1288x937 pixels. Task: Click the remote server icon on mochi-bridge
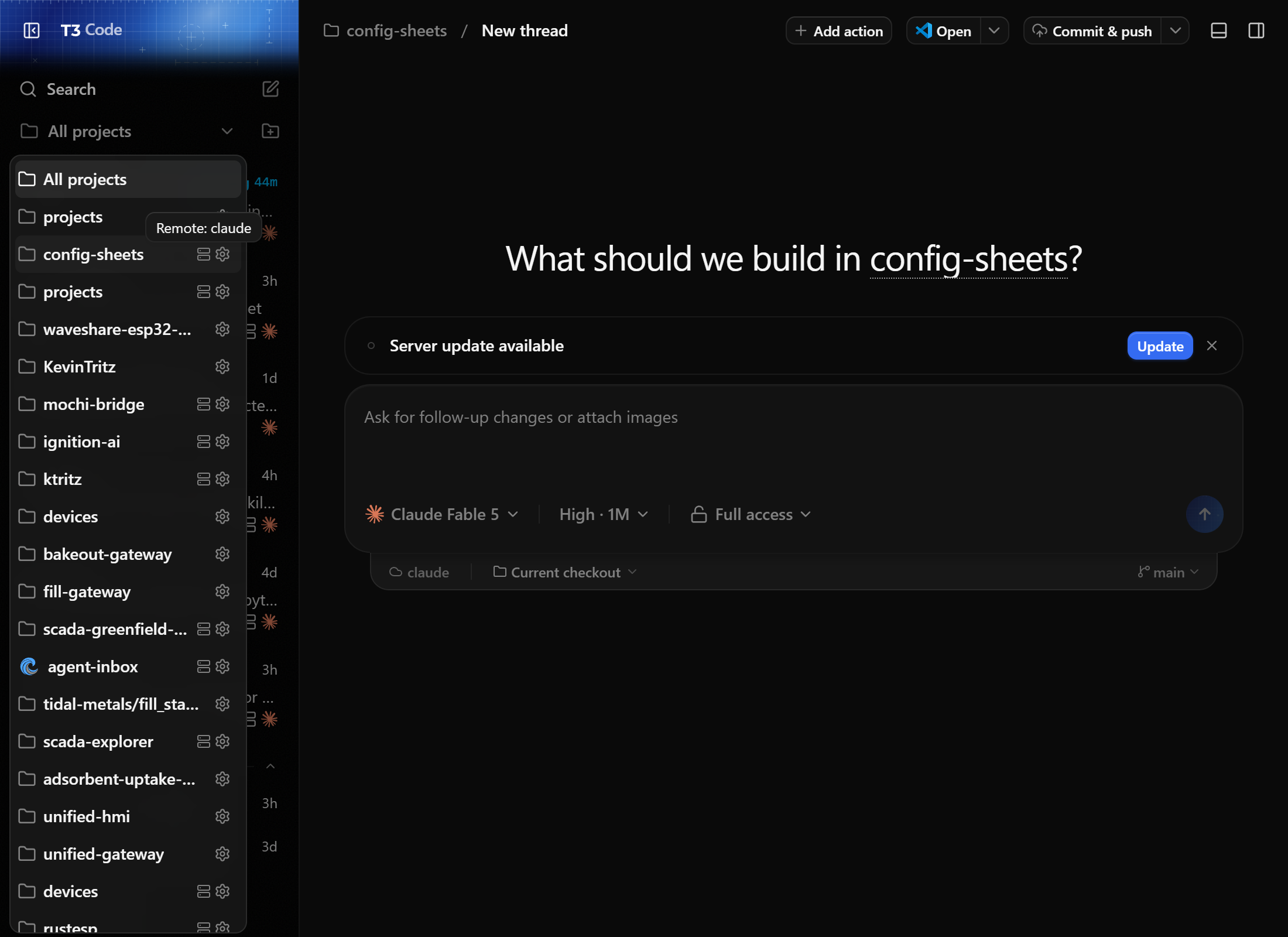click(203, 404)
